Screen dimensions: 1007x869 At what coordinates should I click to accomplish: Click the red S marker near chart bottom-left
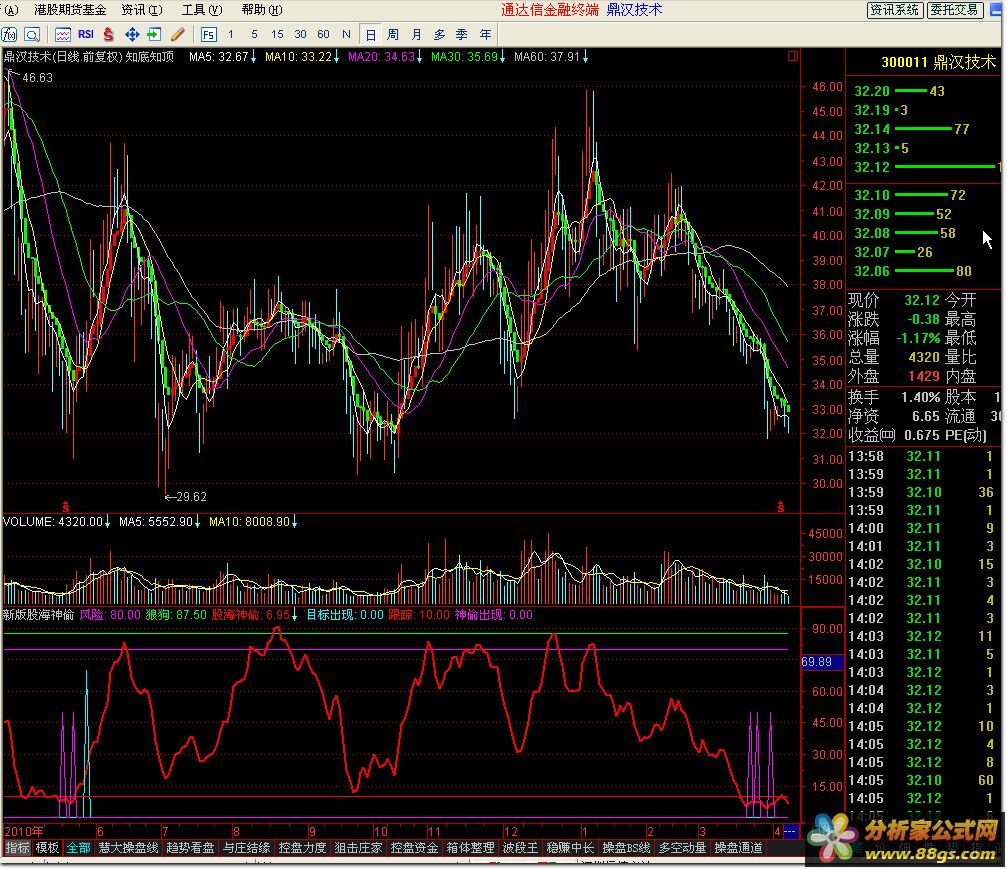click(x=65, y=507)
